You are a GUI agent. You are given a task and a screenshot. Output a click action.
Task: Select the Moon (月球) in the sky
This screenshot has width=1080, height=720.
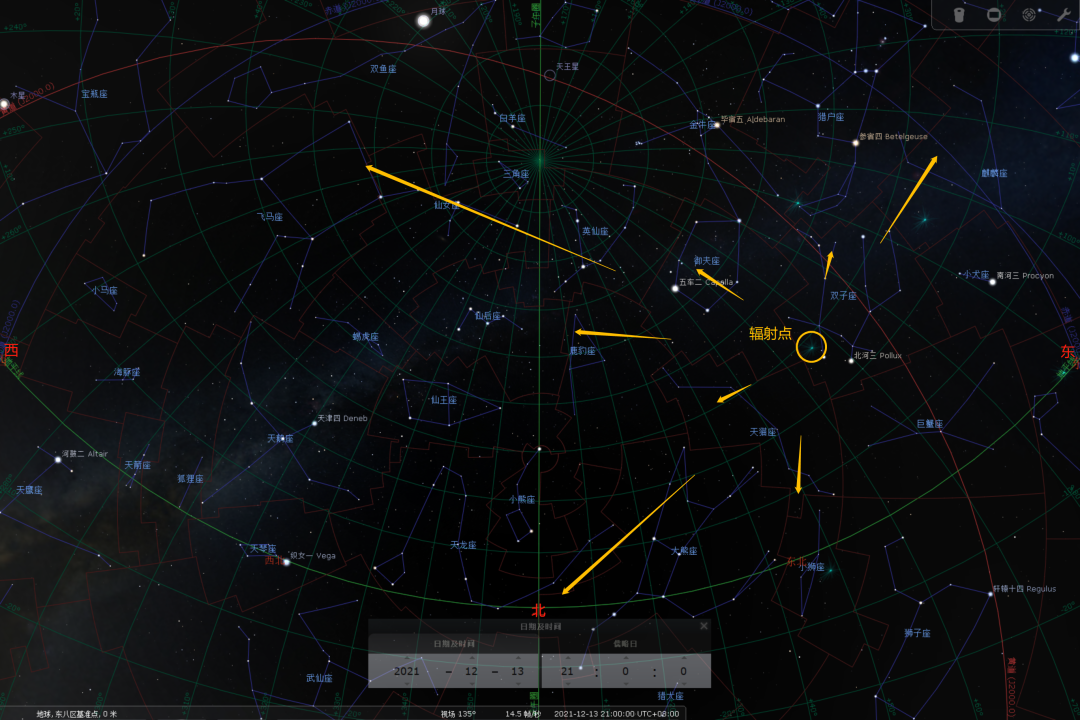(x=424, y=21)
